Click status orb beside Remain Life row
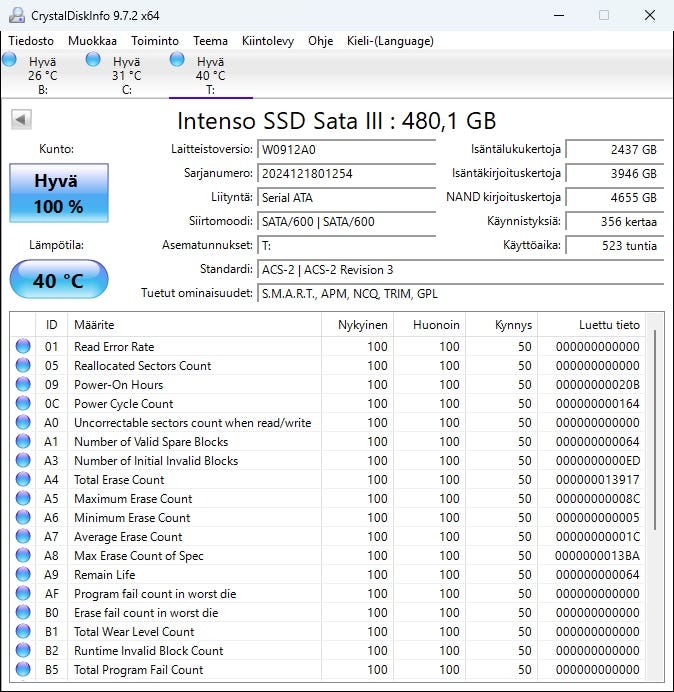 (x=23, y=575)
